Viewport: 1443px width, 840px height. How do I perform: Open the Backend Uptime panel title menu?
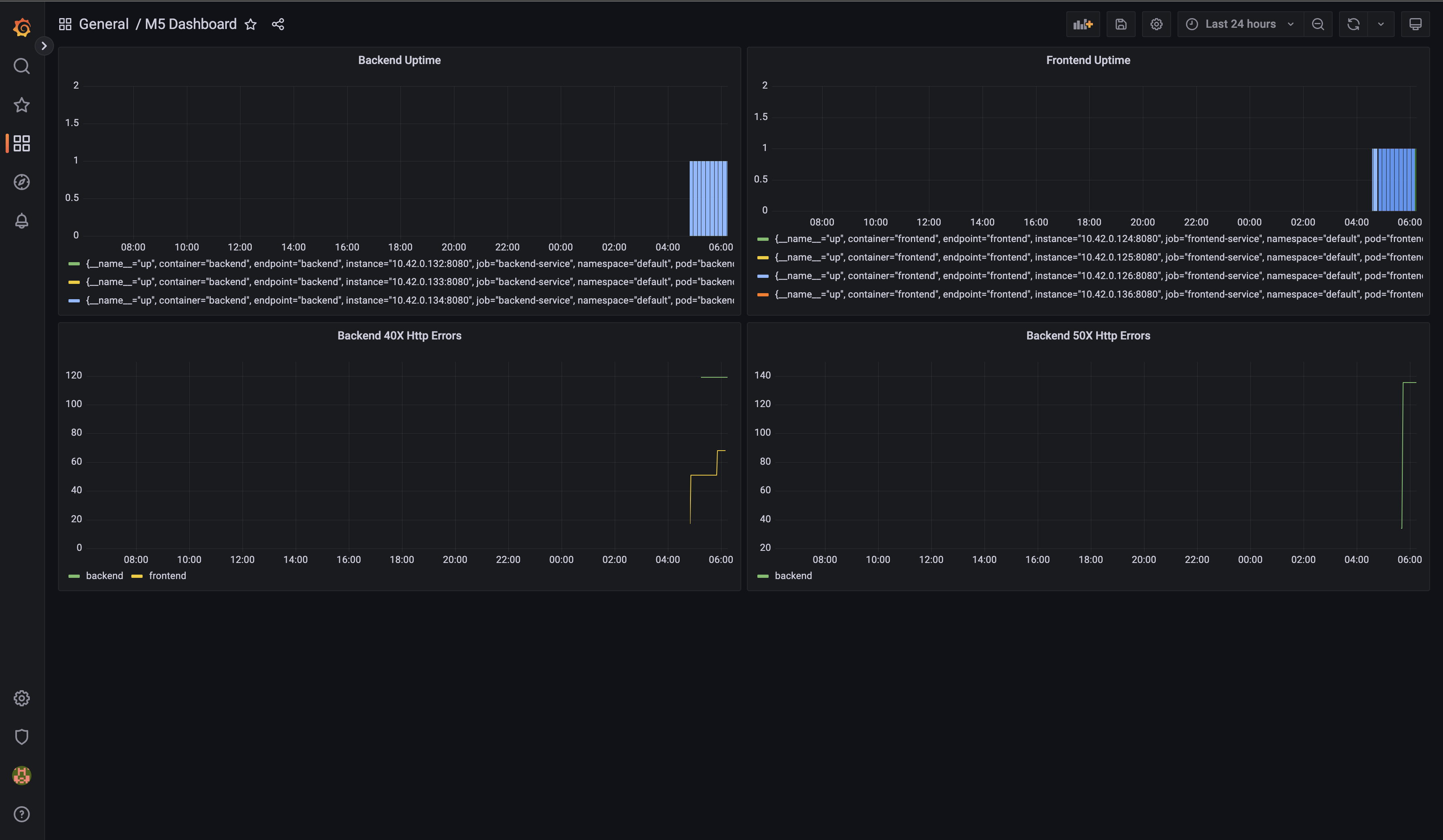coord(399,60)
